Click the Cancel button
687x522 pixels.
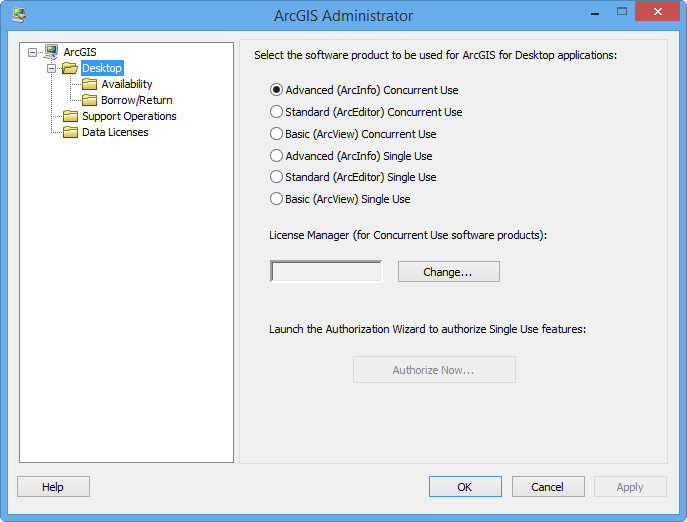click(548, 486)
